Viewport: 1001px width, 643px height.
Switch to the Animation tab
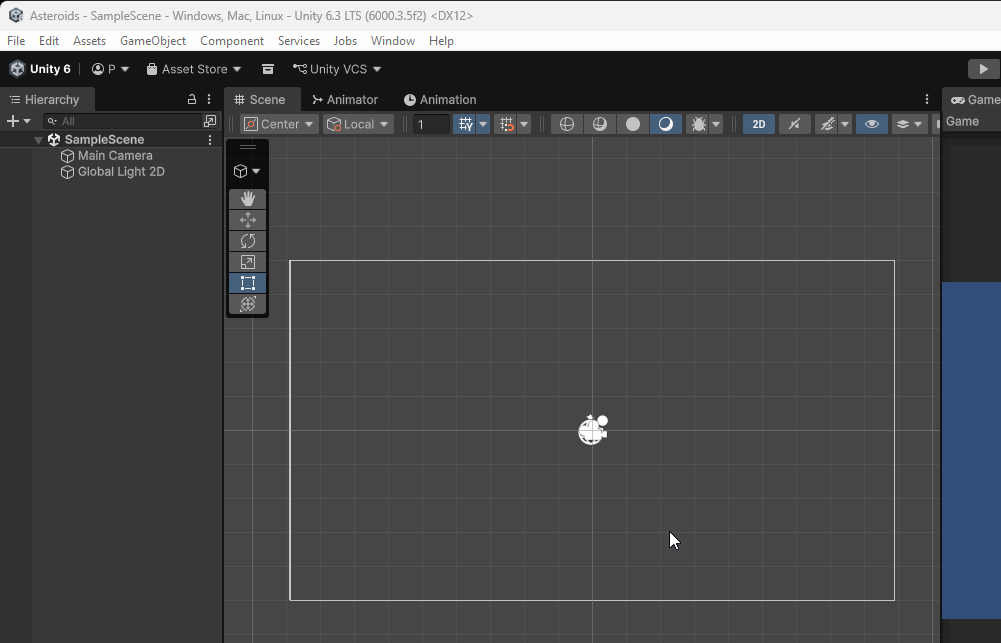[x=440, y=100]
